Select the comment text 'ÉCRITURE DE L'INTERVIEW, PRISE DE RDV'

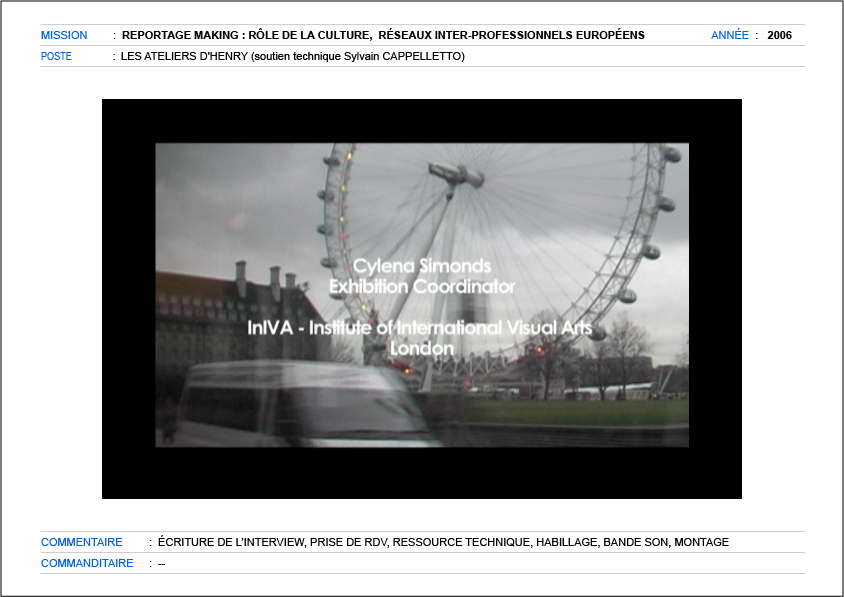[272, 542]
